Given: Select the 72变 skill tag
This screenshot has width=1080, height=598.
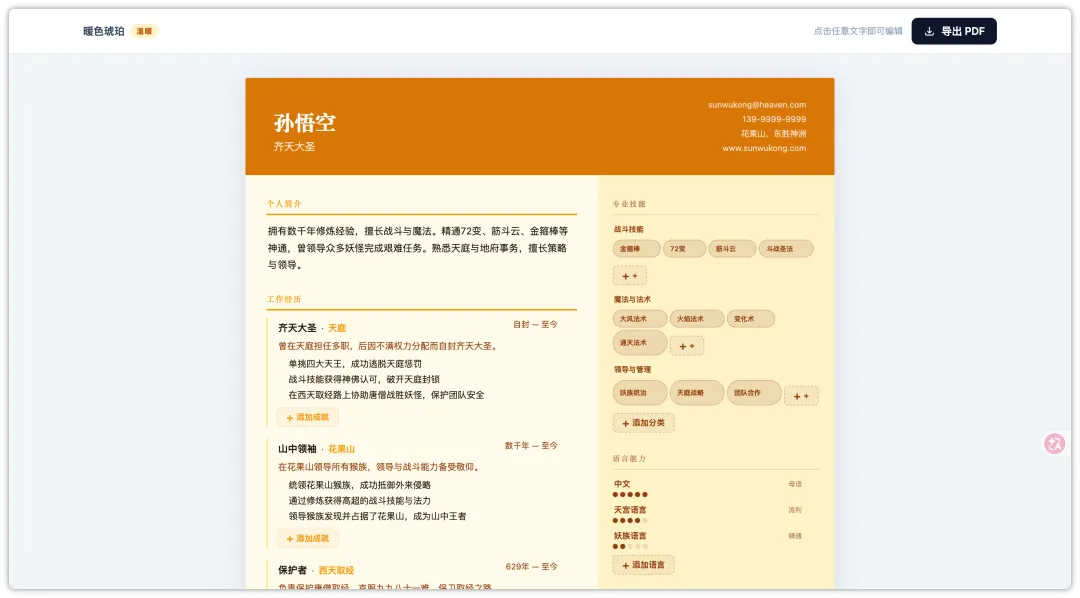Looking at the screenshot, I should pyautogui.click(x=684, y=249).
